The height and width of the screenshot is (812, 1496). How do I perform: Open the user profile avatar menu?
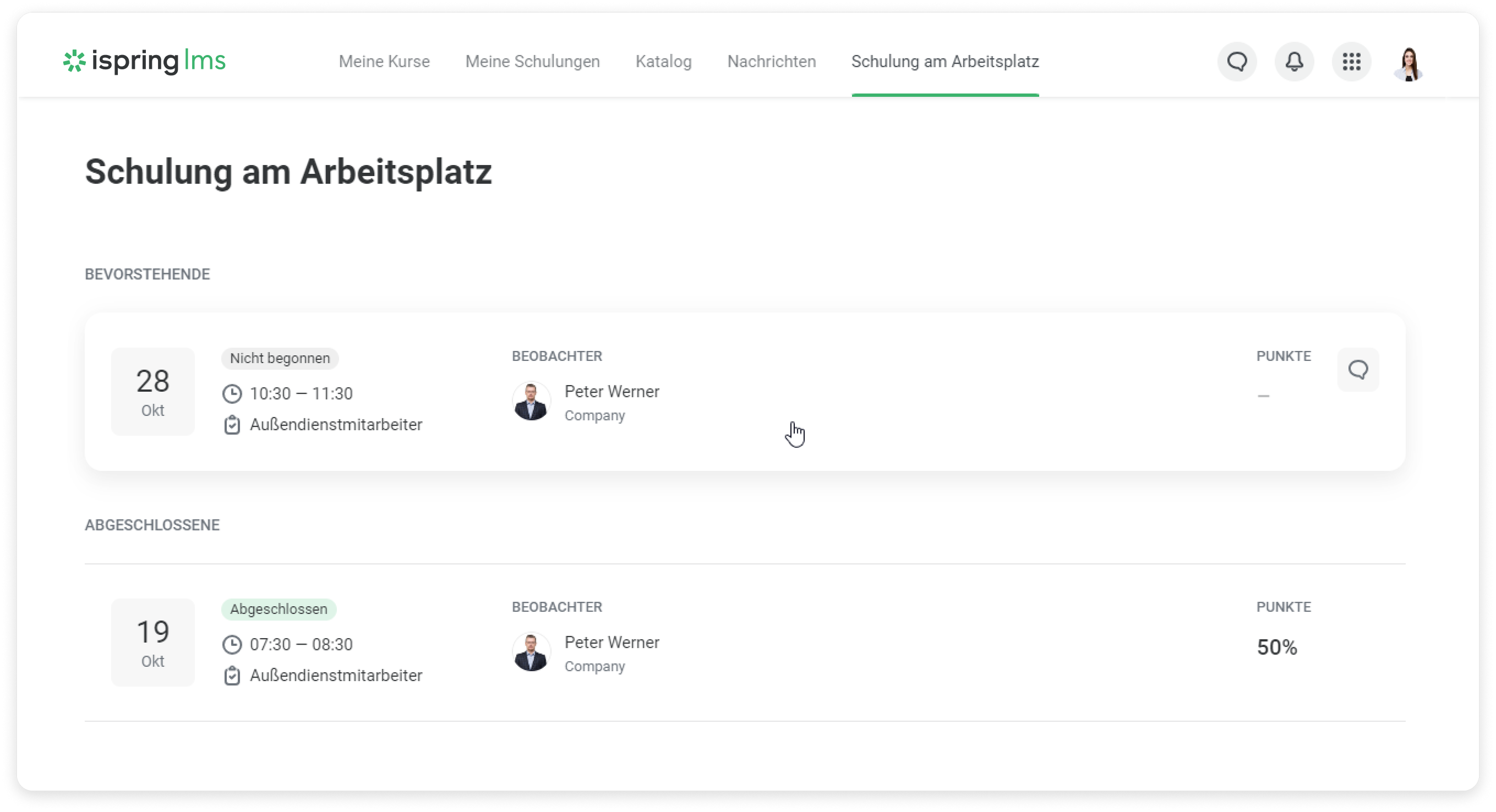pos(1409,63)
